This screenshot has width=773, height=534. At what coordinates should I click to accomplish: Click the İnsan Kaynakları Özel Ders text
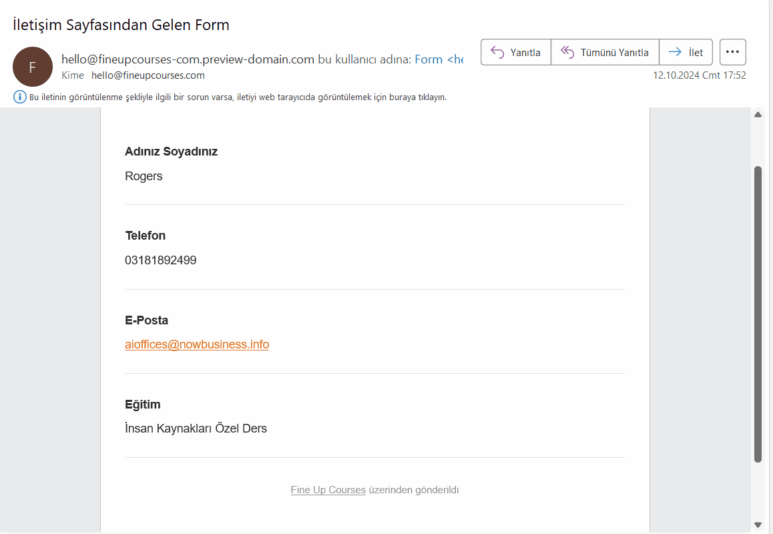point(196,429)
